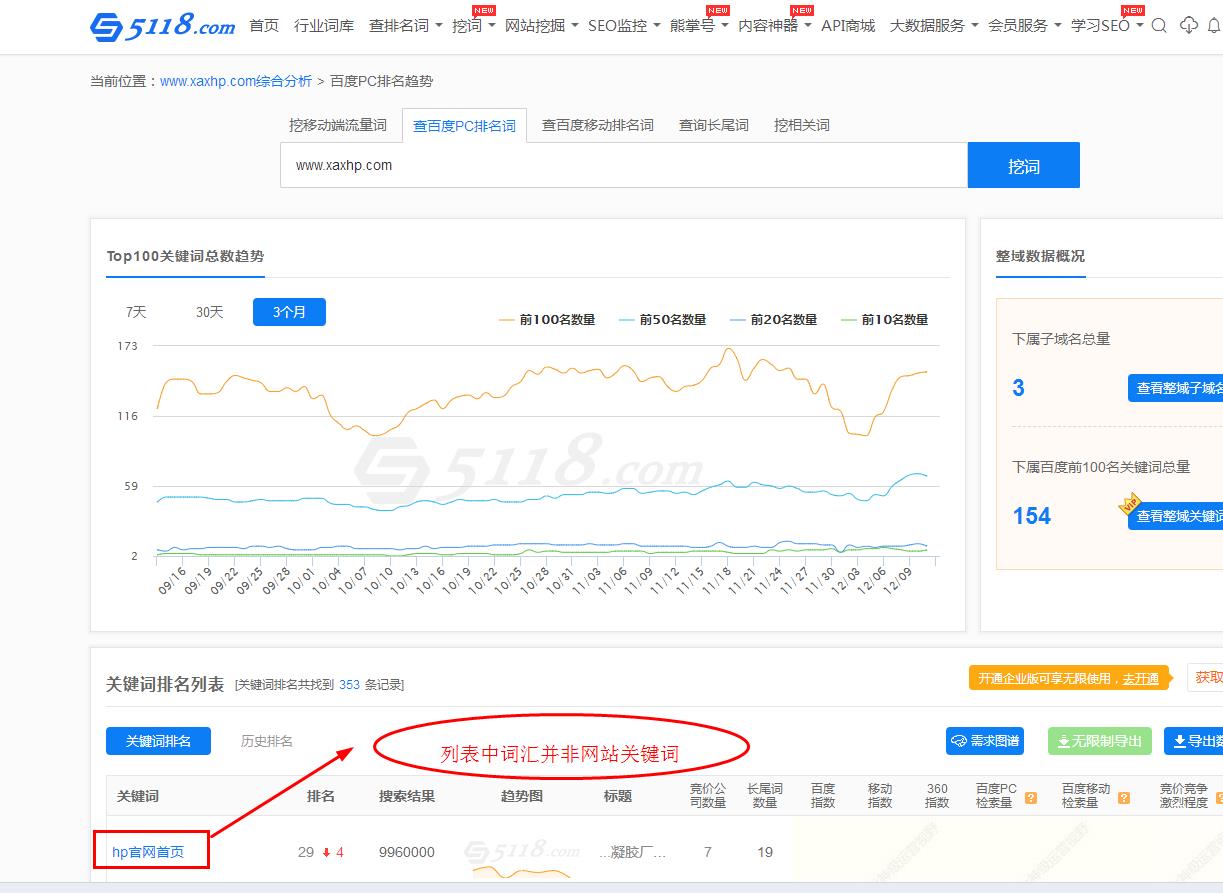
Task: Click the crown badge on 查看整域关键词 button
Action: (1131, 501)
